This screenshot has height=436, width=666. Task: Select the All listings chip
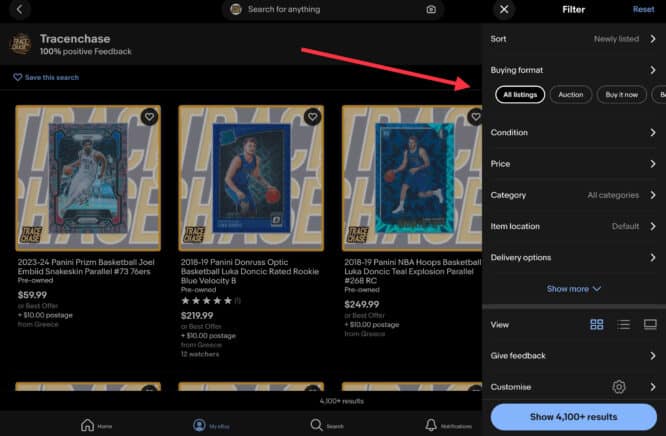click(520, 95)
